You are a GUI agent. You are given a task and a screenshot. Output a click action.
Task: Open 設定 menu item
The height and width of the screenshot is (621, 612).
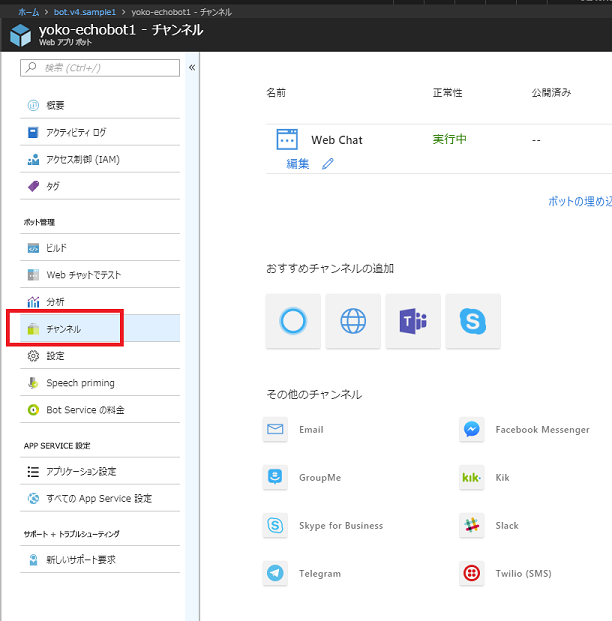pyautogui.click(x=100, y=356)
